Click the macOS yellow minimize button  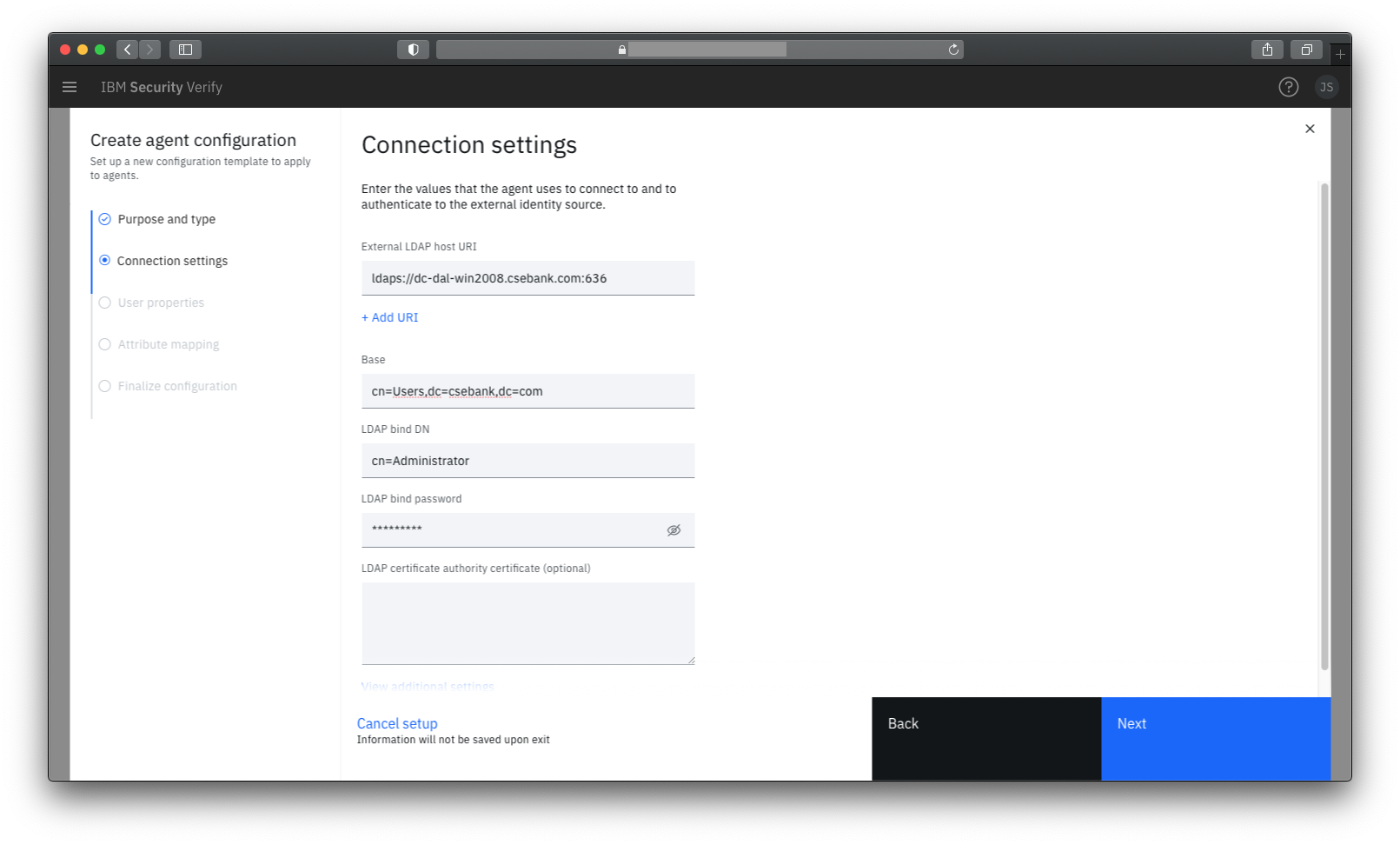(x=83, y=50)
